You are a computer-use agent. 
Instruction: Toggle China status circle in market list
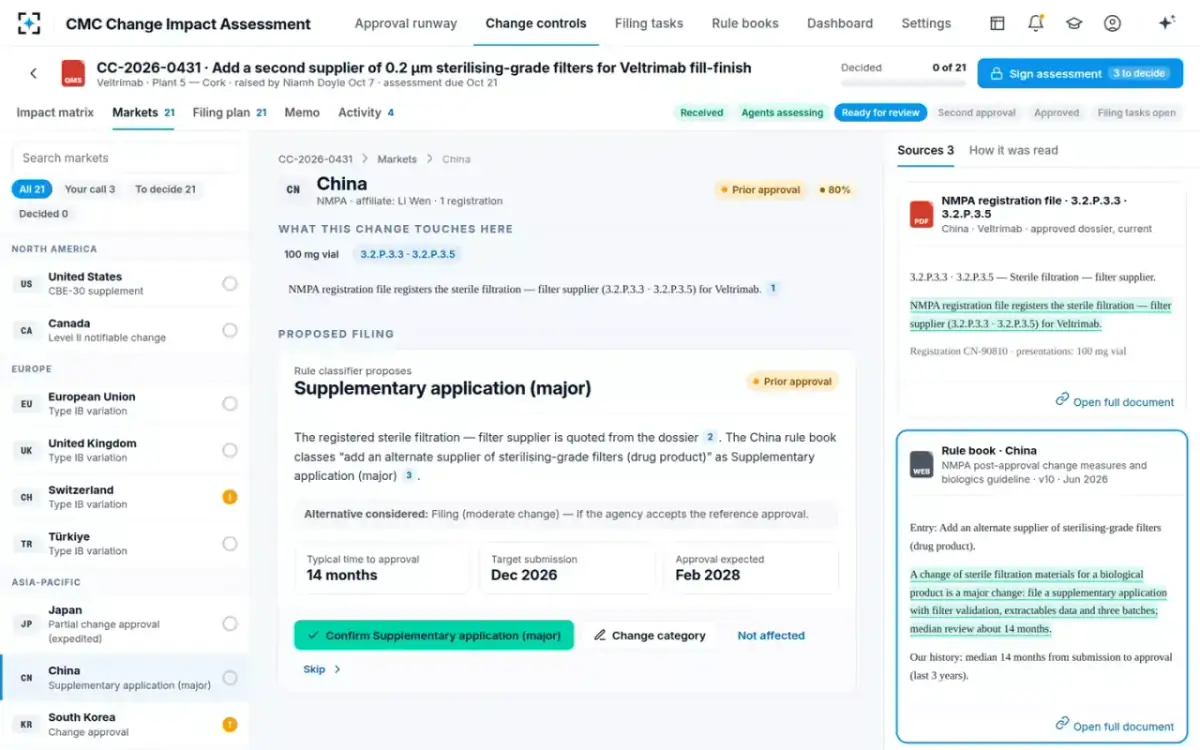pyautogui.click(x=230, y=678)
